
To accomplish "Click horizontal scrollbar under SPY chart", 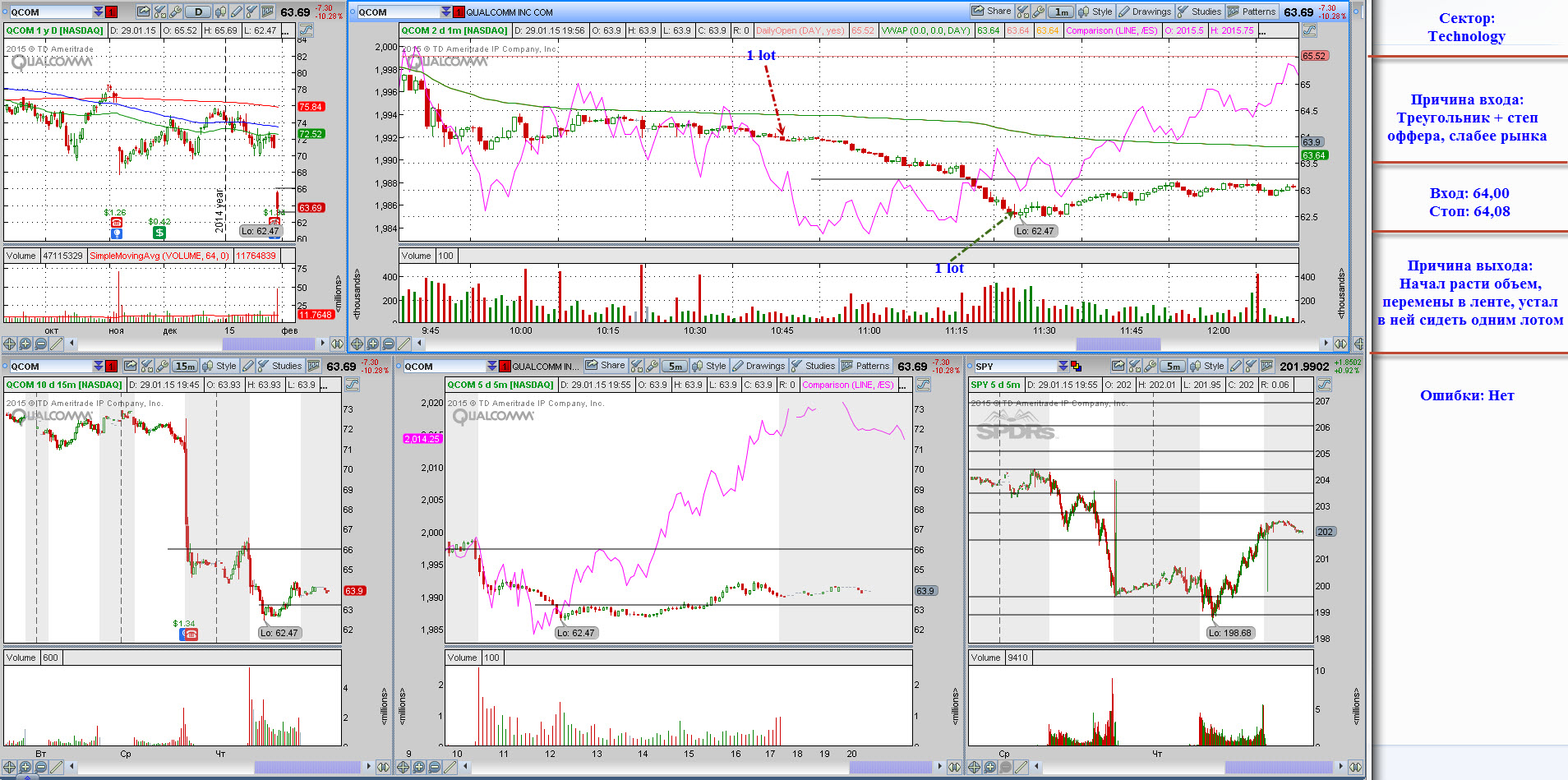I will click(1279, 767).
